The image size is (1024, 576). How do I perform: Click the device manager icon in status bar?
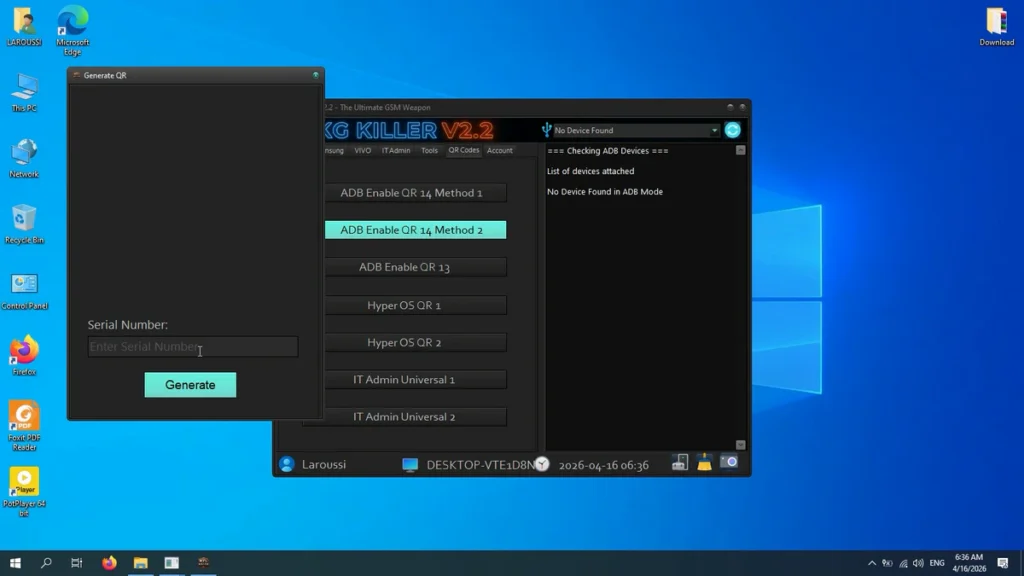(x=680, y=463)
